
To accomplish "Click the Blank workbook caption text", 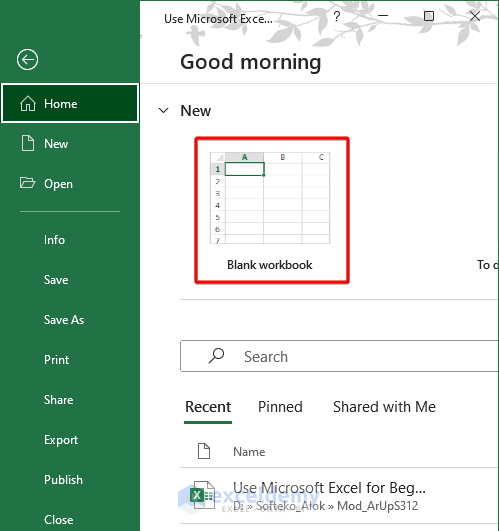I will (269, 265).
